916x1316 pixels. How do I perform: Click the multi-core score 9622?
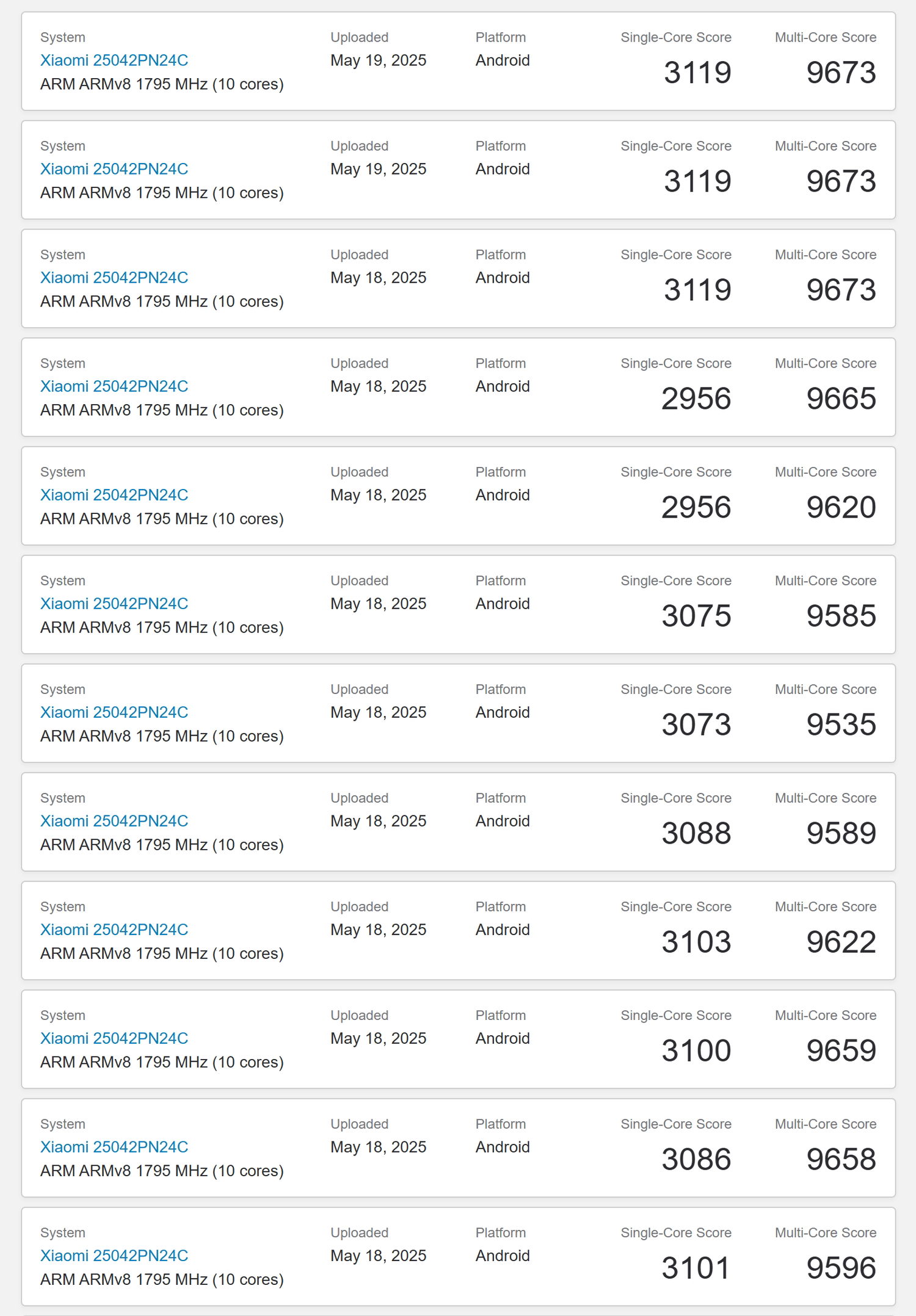841,942
